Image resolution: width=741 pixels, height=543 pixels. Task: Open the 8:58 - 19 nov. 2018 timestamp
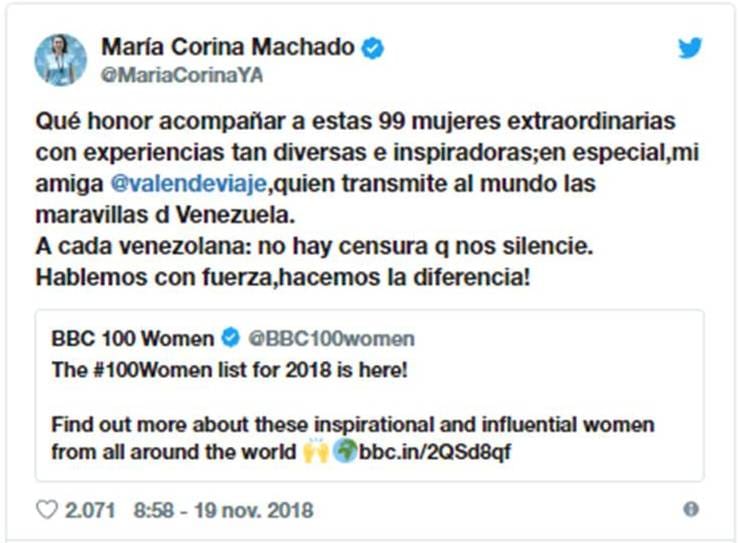[223, 510]
